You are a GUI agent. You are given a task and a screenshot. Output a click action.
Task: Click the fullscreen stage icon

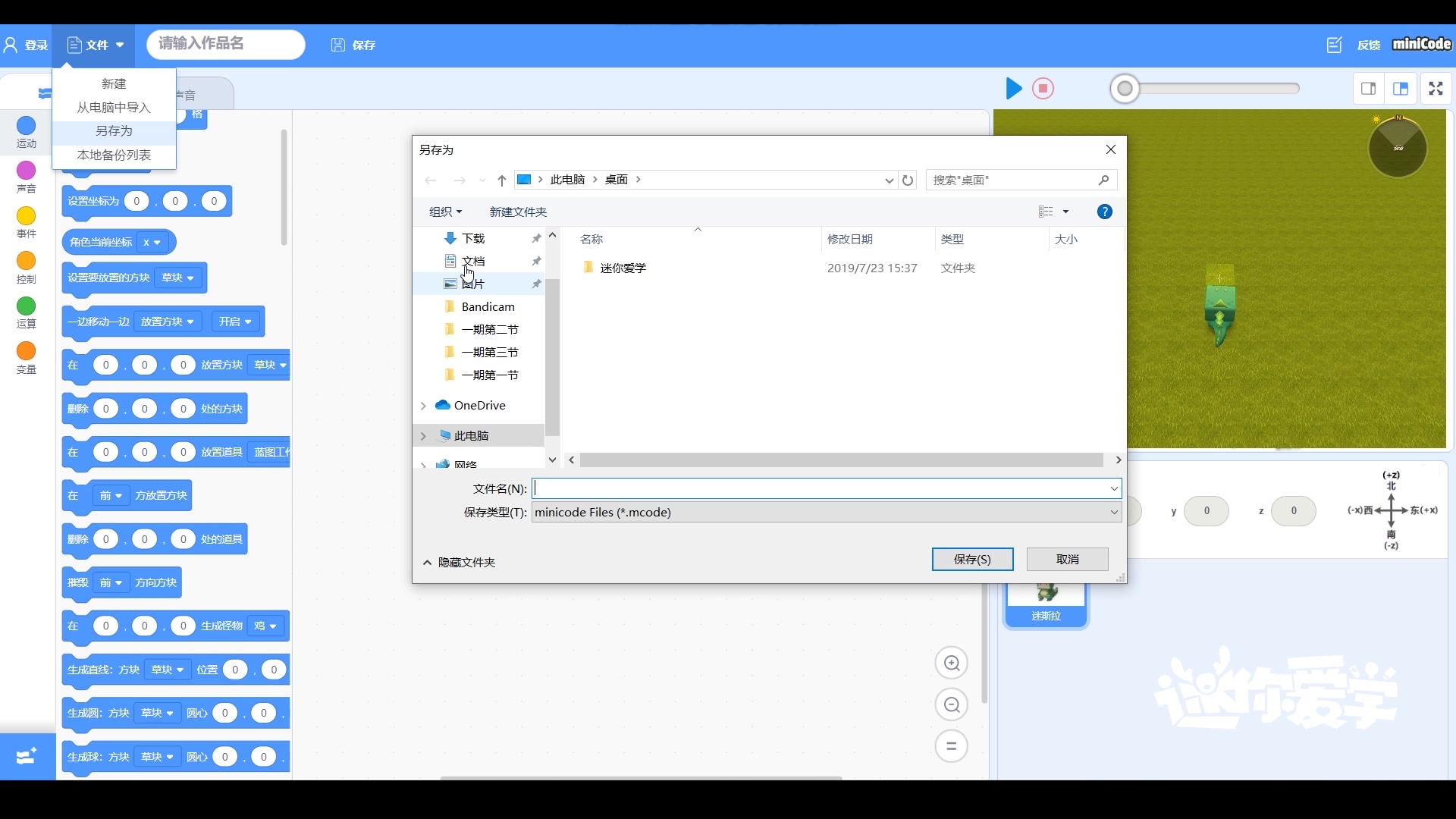pos(1436,89)
